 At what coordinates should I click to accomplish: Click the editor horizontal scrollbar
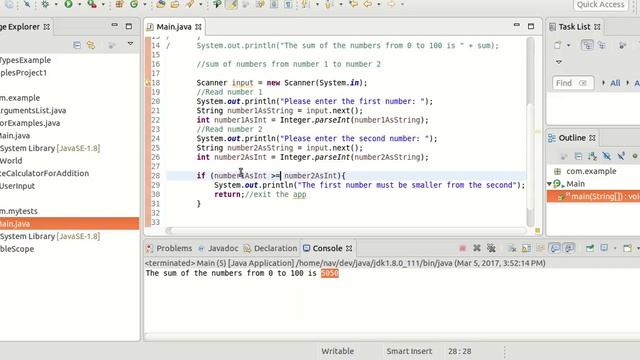point(346,231)
